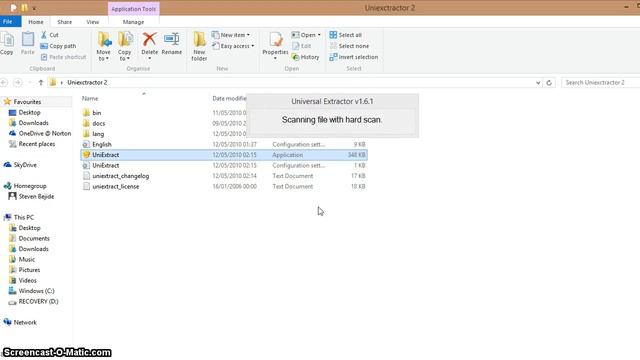The width and height of the screenshot is (640, 360).
Task: Open the File menu tab
Action: pos(10,22)
